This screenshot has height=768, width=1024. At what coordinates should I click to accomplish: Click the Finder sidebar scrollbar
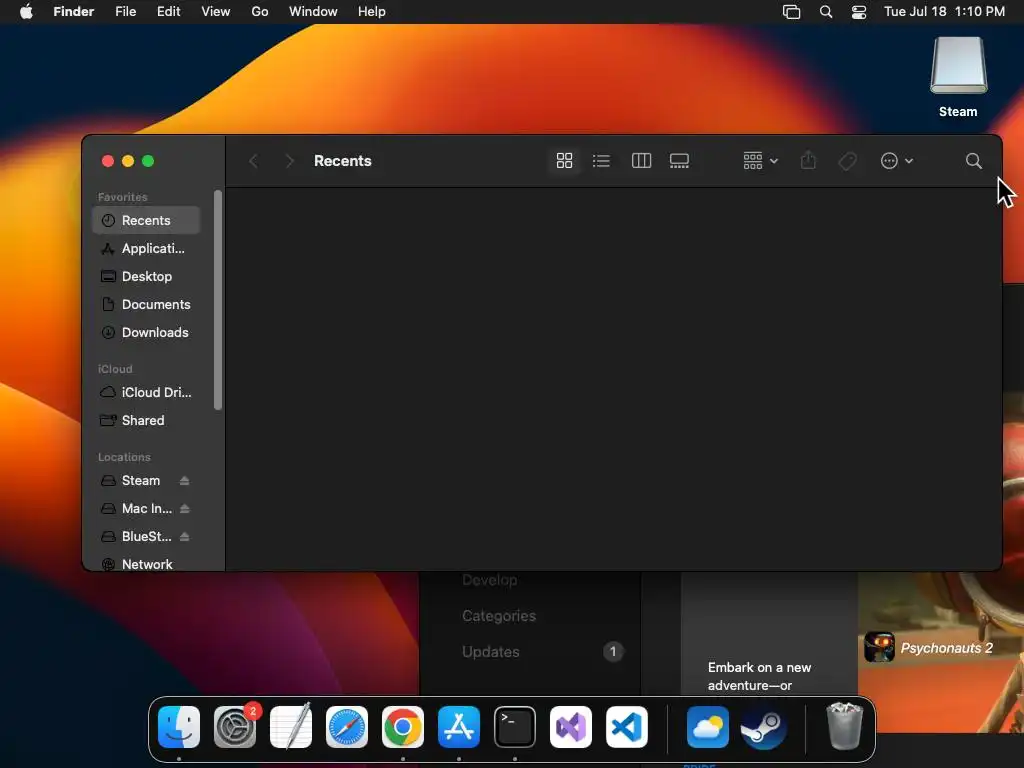coord(218,300)
